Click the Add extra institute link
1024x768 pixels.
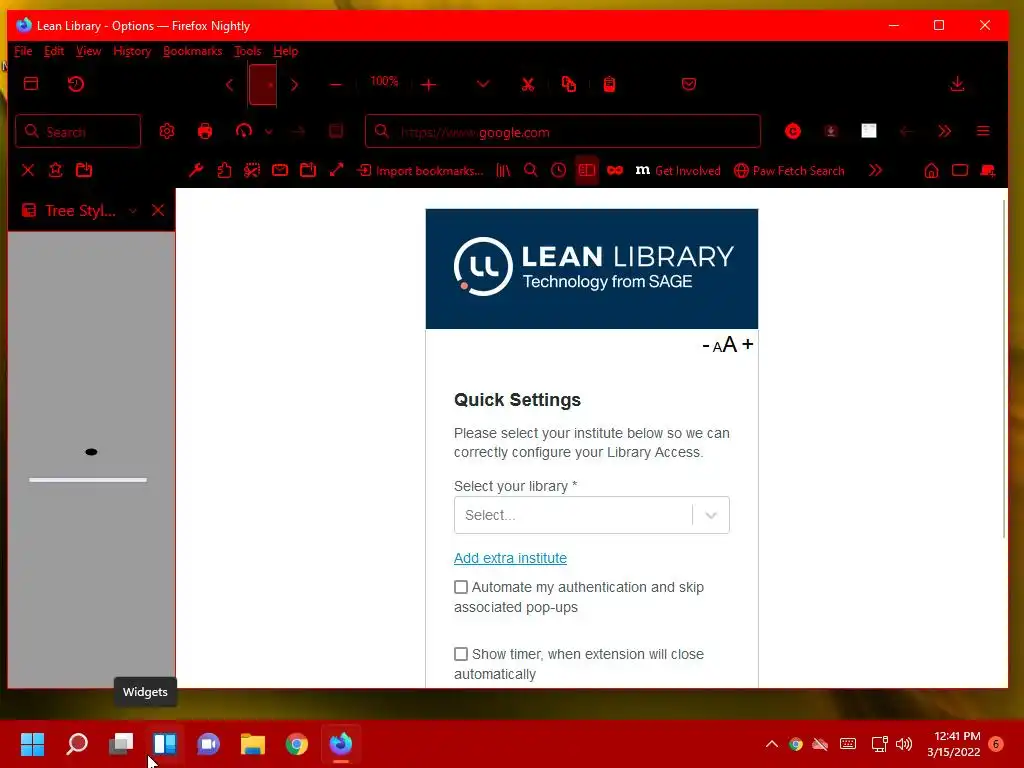[510, 558]
